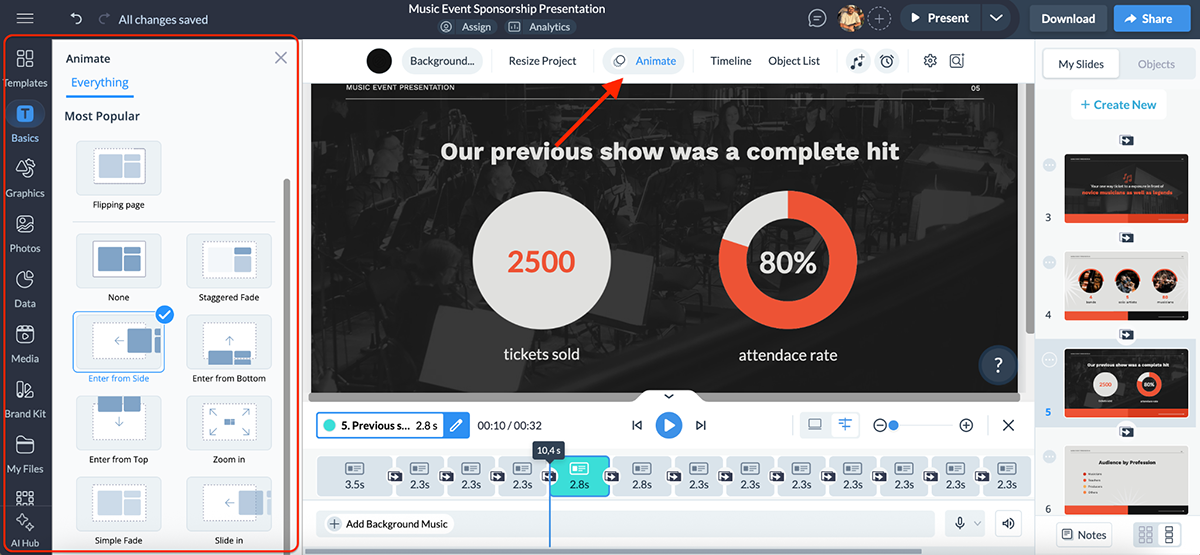Open the Brand Kit sidebar icon

pos(25,397)
